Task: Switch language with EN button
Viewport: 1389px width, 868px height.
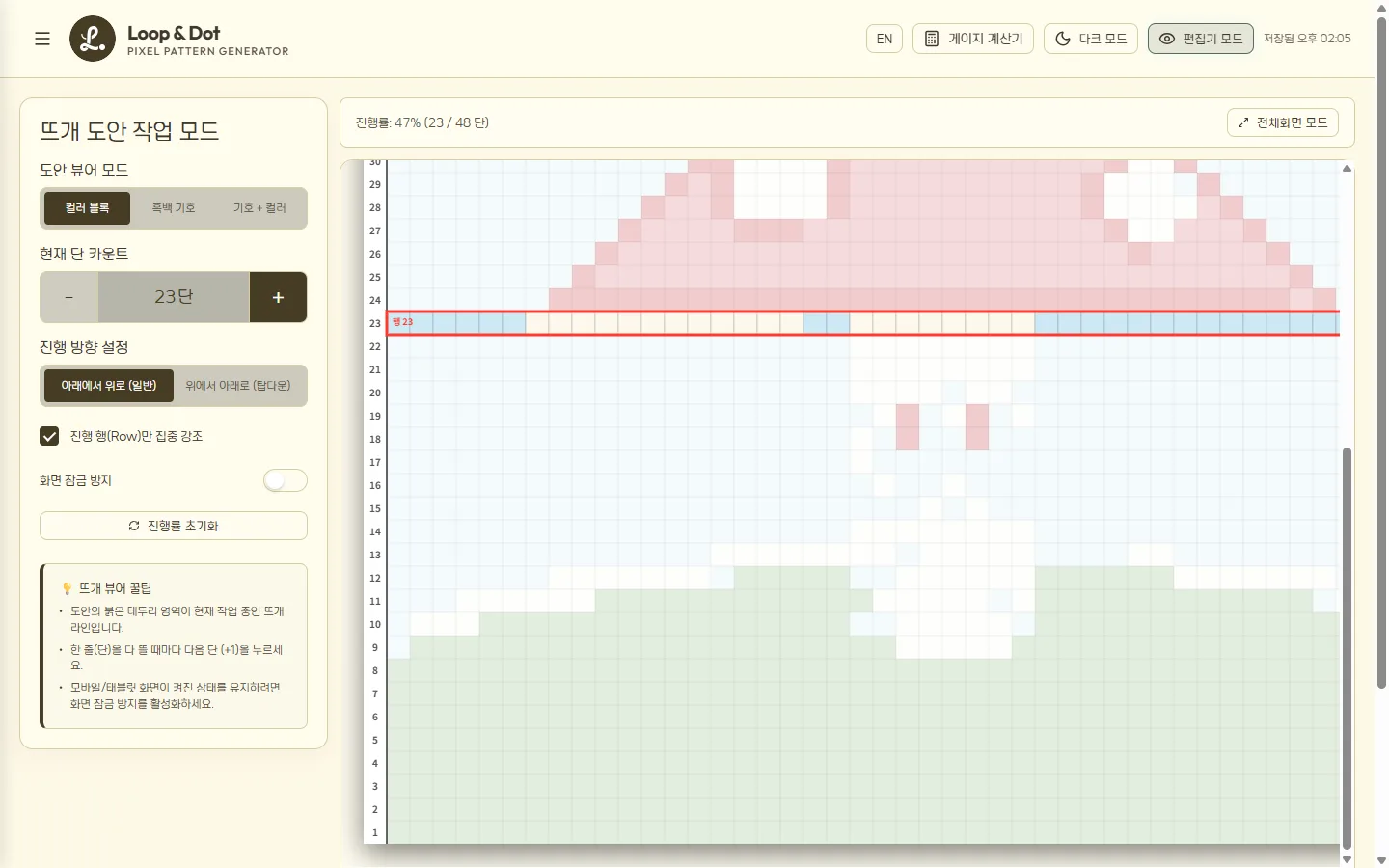Action: 885,39
